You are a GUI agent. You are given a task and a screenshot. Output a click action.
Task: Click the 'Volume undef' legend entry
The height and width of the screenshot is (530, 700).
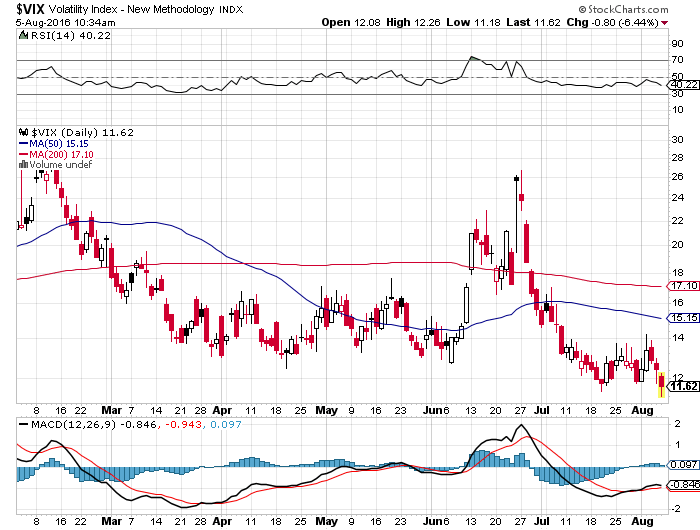click(60, 164)
